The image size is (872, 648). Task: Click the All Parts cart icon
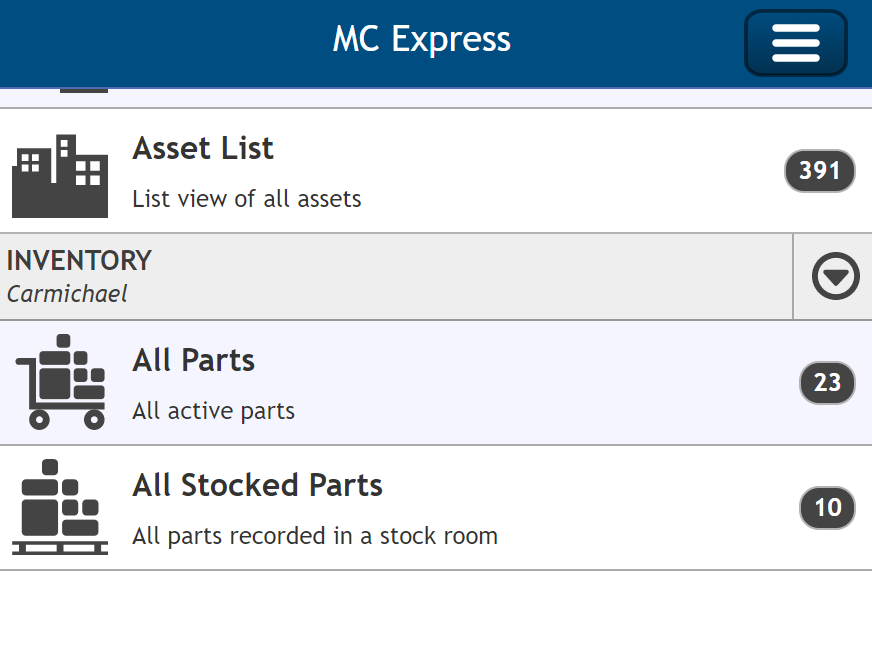60,382
